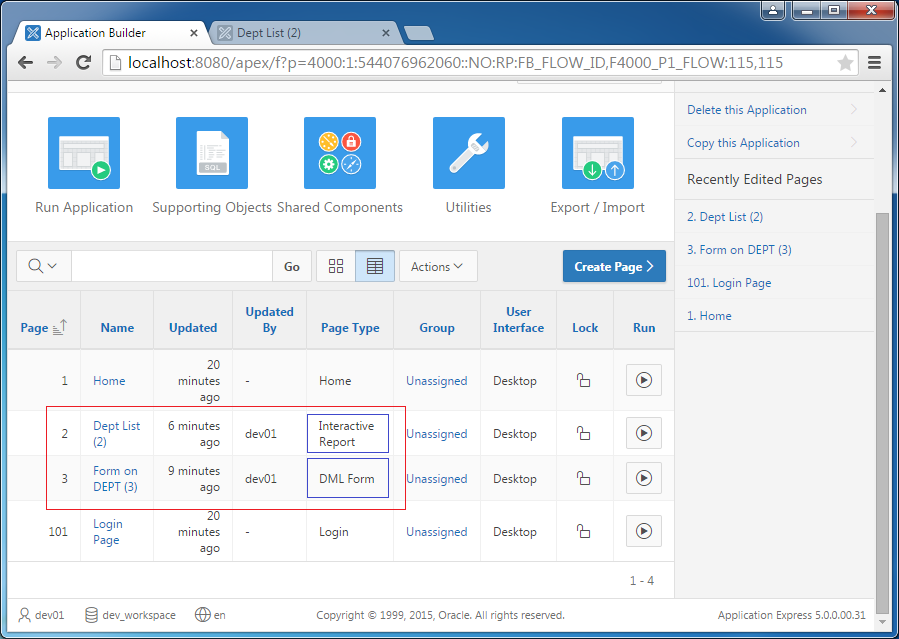Open the Actions dropdown menu
This screenshot has height=639, width=899.
point(438,266)
